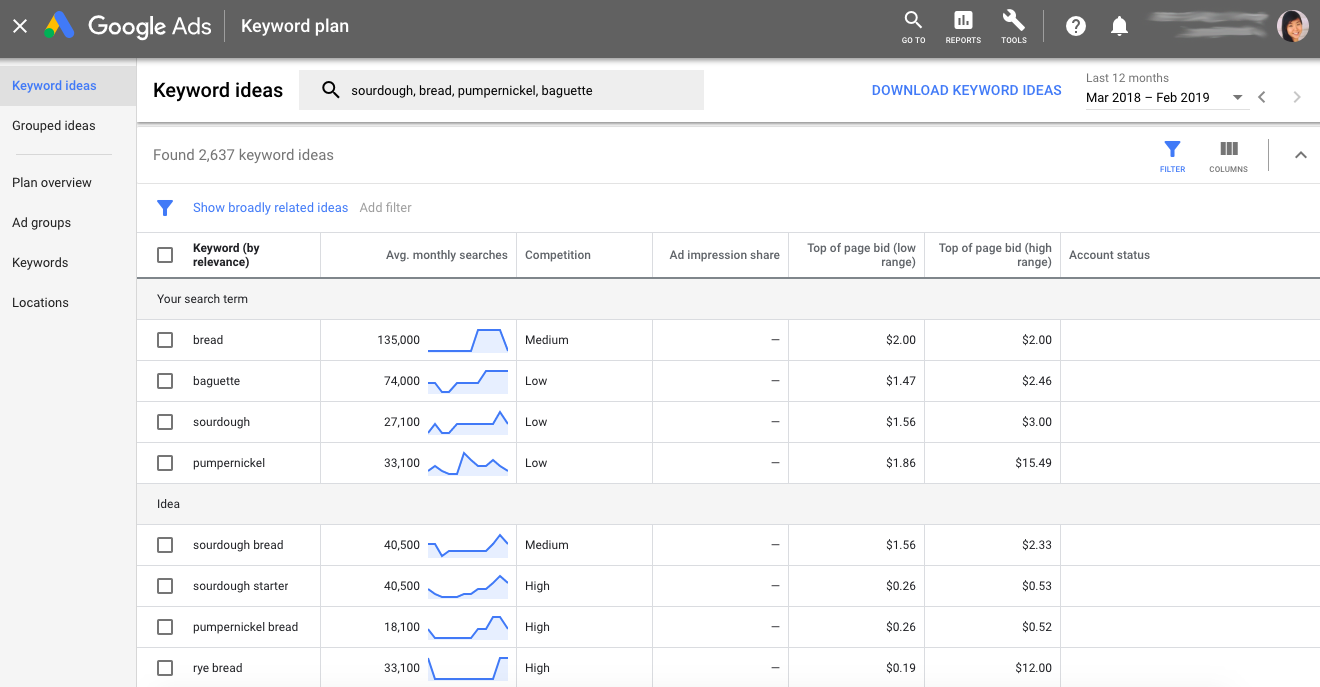Open the Go To search icon
The image size is (1320, 687).
pyautogui.click(x=912, y=26)
